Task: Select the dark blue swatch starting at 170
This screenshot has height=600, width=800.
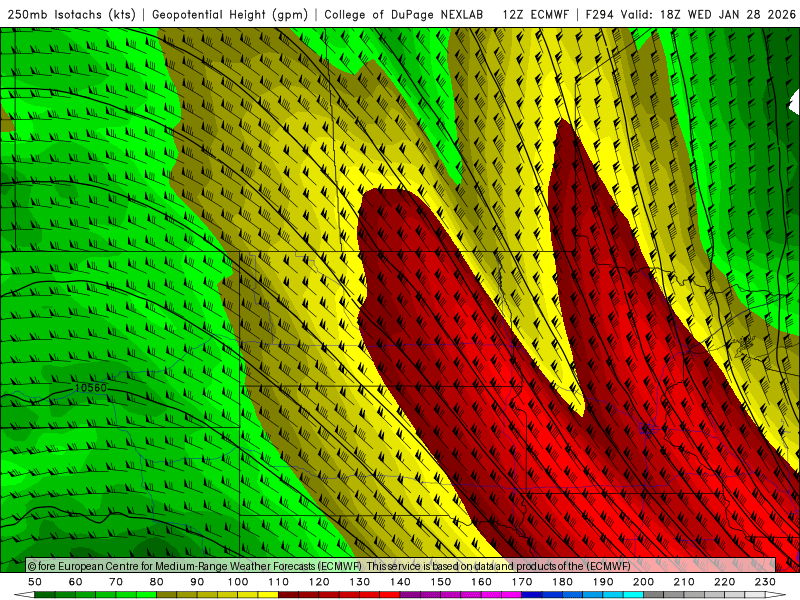Action: click(532, 595)
